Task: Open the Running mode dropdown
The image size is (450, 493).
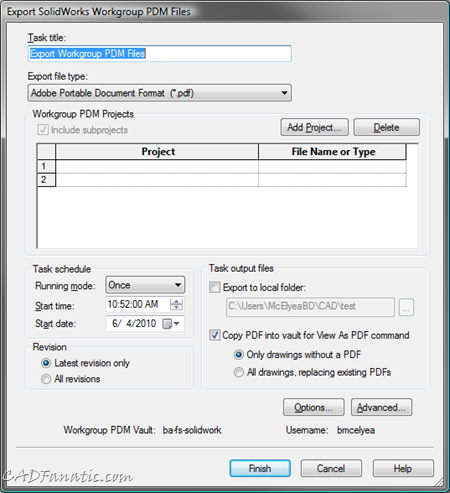Action: [145, 285]
